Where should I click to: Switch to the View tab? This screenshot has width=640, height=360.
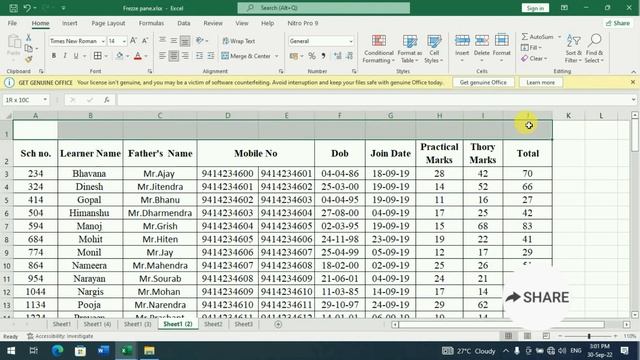coord(242,23)
